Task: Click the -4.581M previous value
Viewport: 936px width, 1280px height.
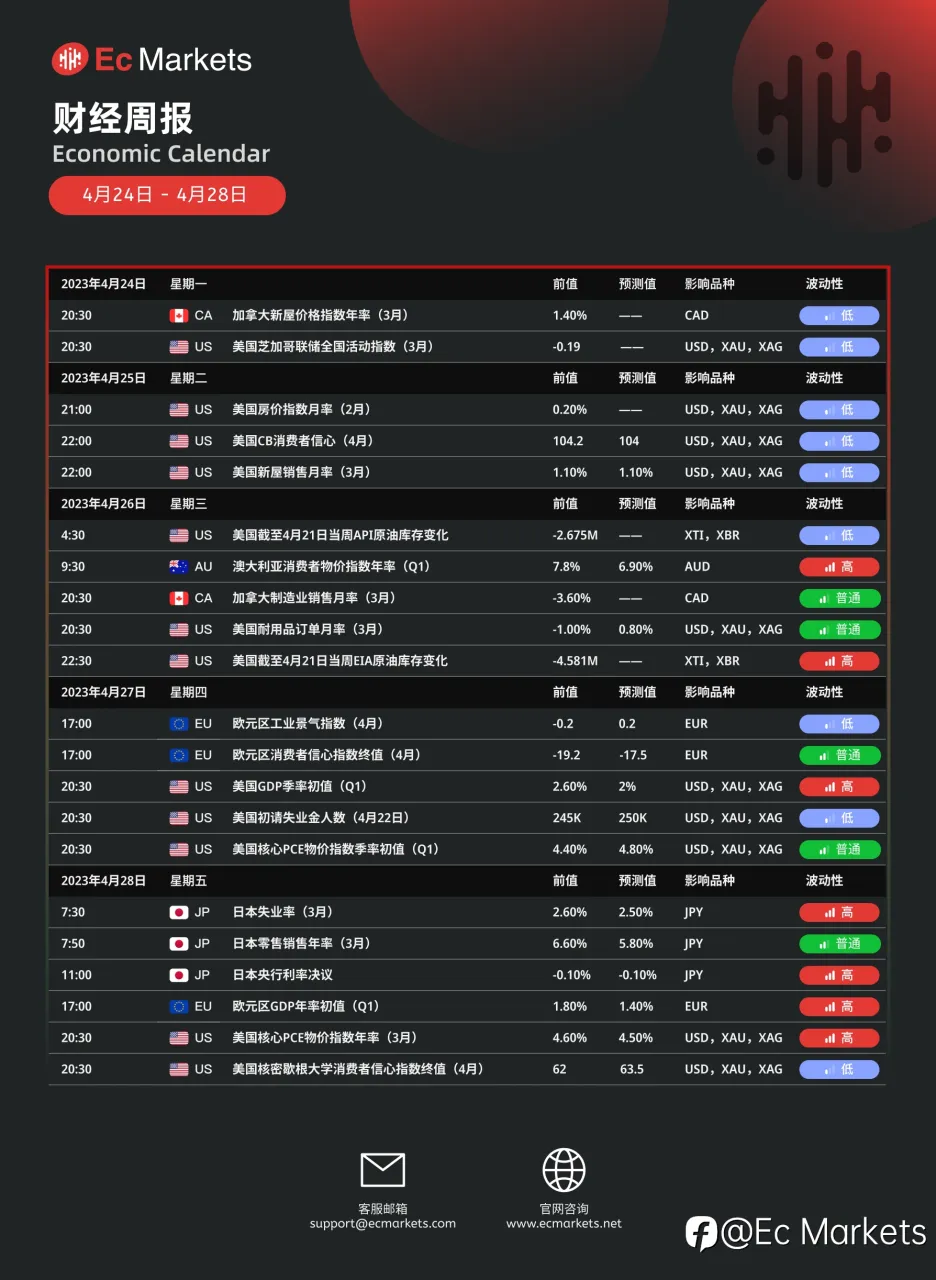Action: pyautogui.click(x=575, y=661)
